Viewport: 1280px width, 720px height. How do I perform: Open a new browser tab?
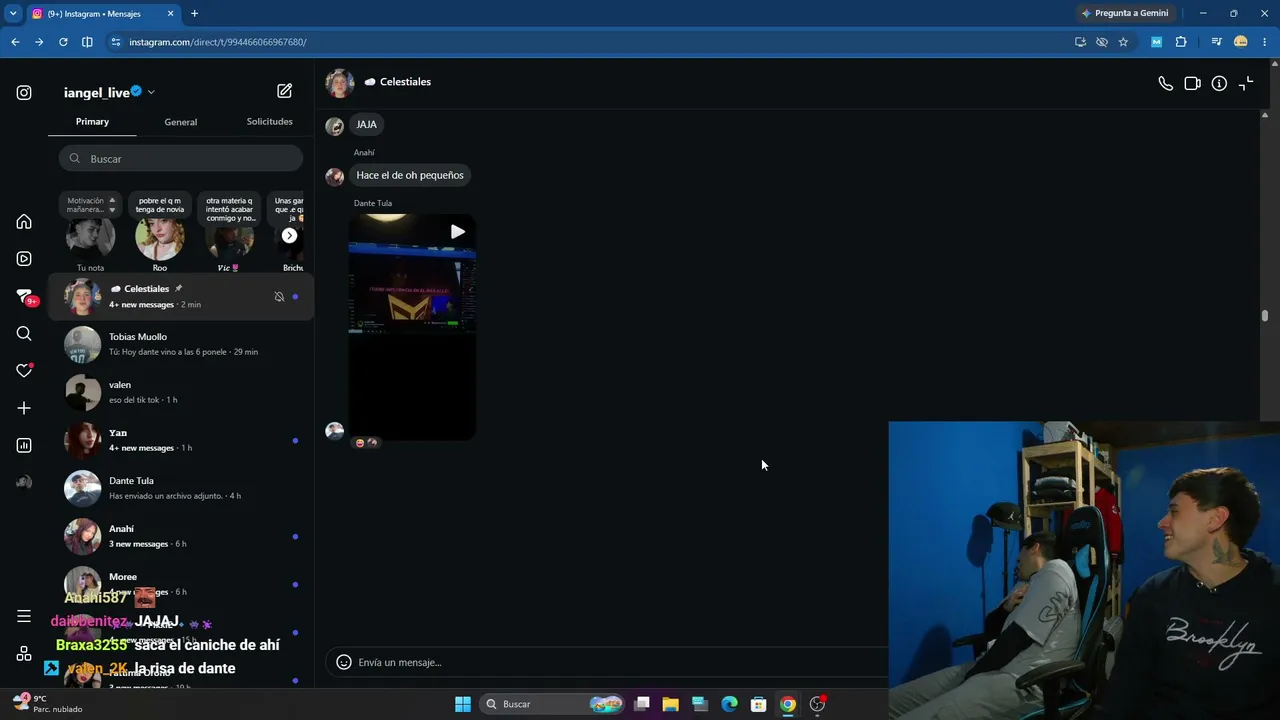pos(194,13)
